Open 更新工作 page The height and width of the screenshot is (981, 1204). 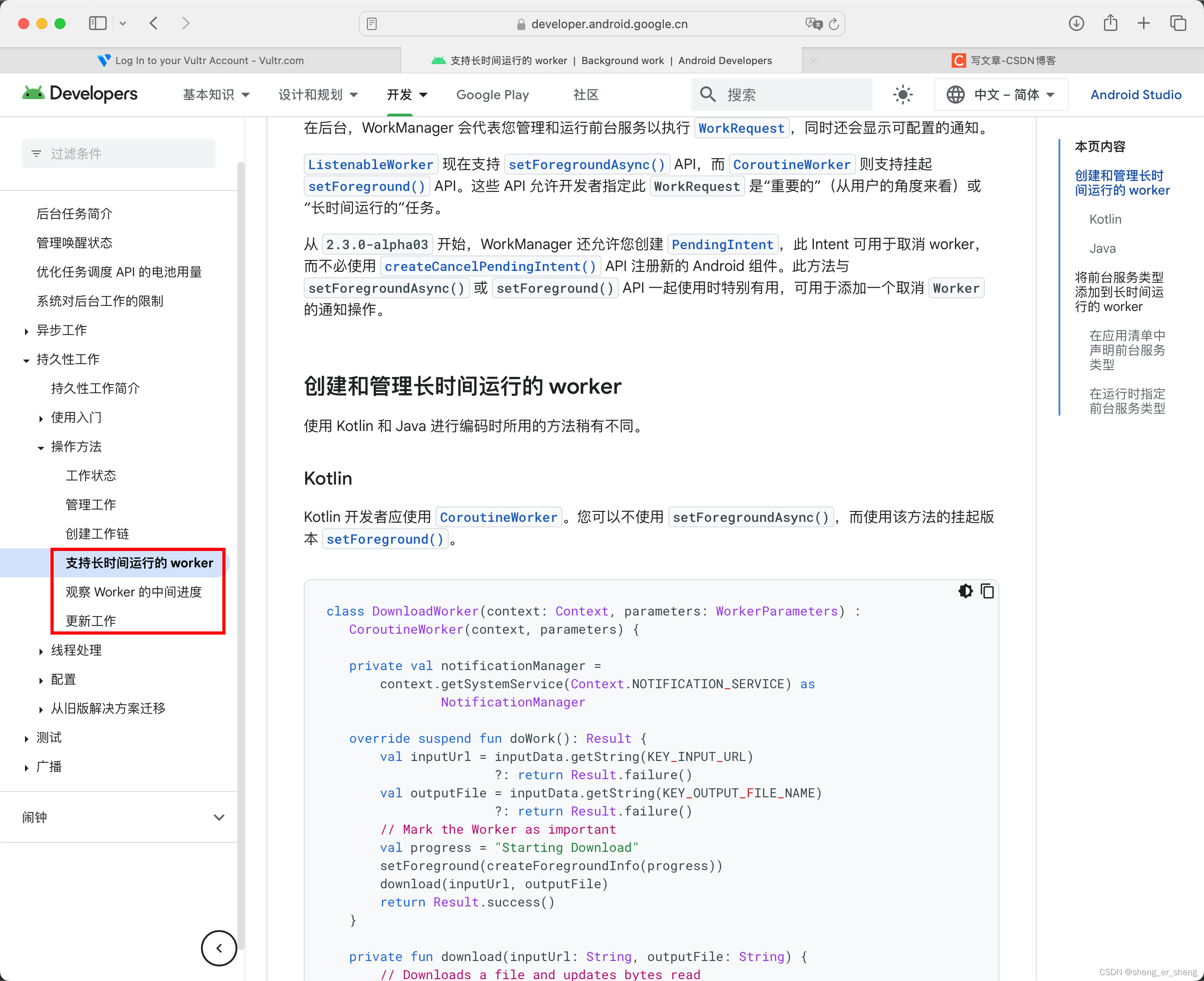pyautogui.click(x=91, y=621)
